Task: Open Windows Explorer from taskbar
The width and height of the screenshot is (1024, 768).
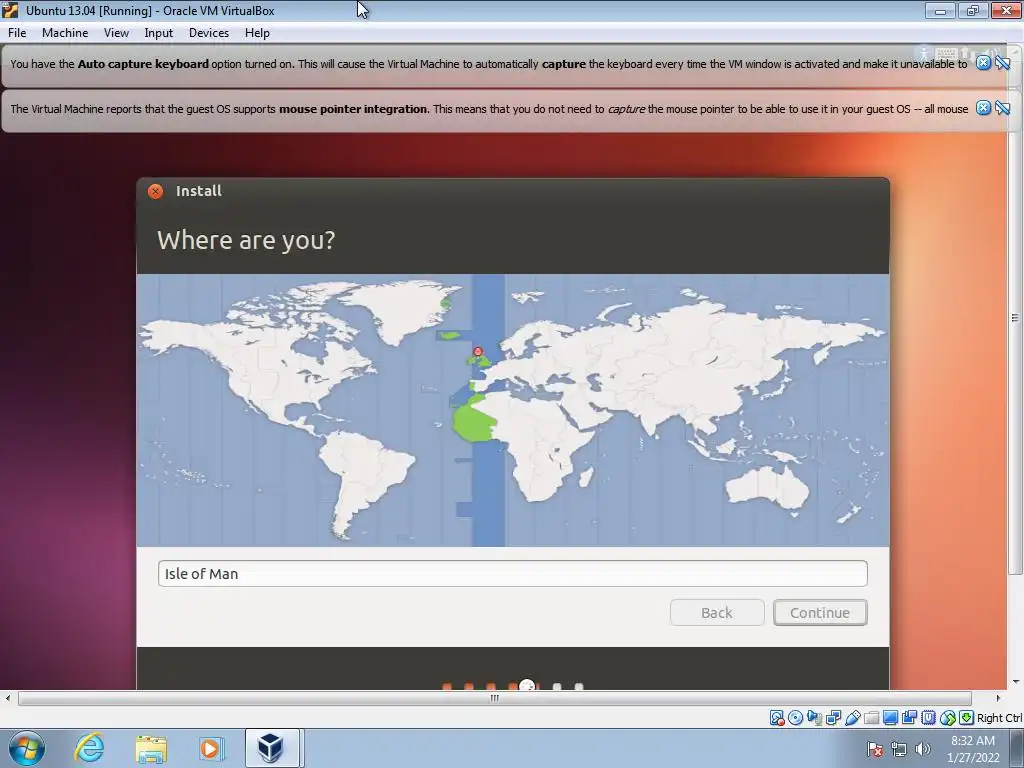Action: point(151,748)
